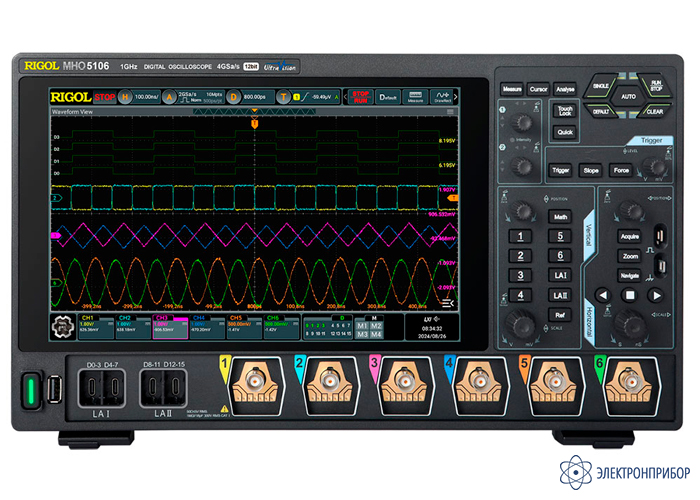The width and height of the screenshot is (700, 500).
Task: Toggle hardware channel 5 key
Action: point(560,236)
